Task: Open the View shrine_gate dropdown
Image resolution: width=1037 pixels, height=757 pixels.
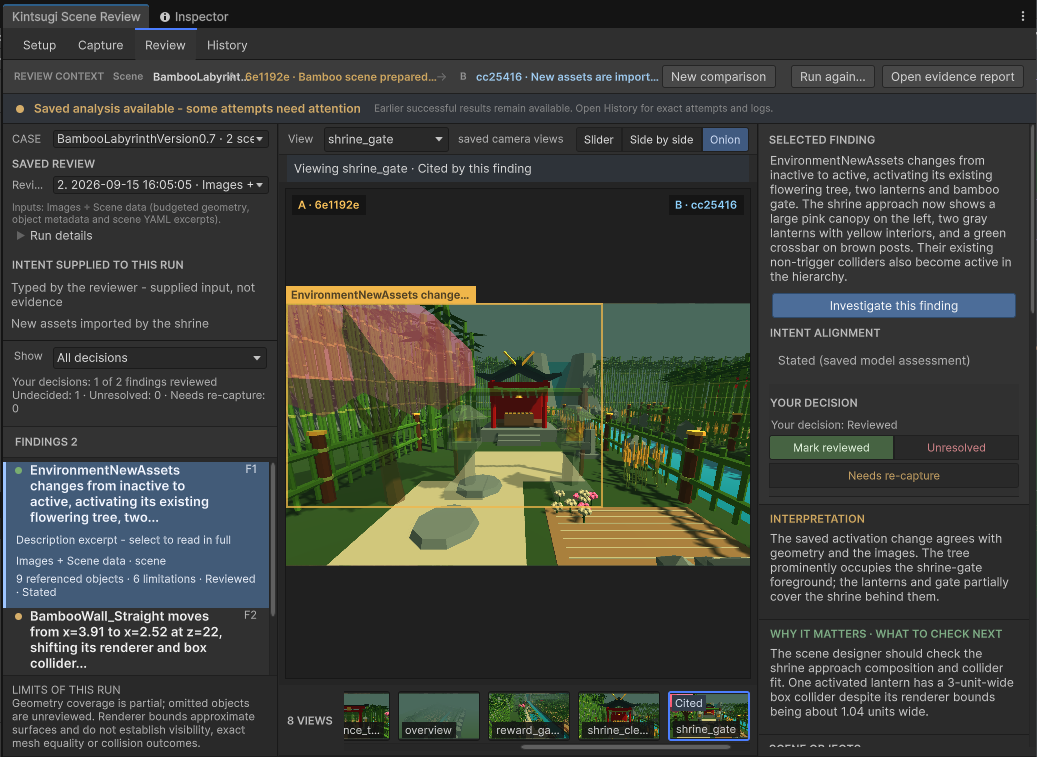Action: coord(386,139)
